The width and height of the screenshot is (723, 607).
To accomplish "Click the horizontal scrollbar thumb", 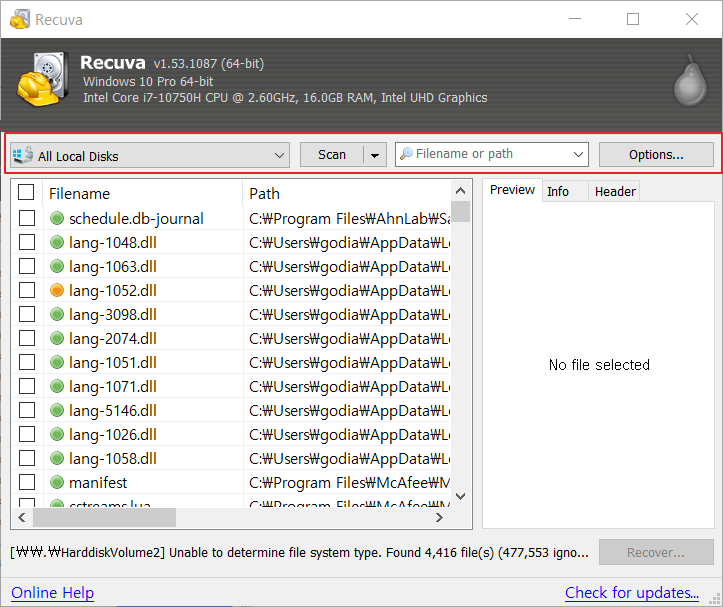I will point(104,518).
